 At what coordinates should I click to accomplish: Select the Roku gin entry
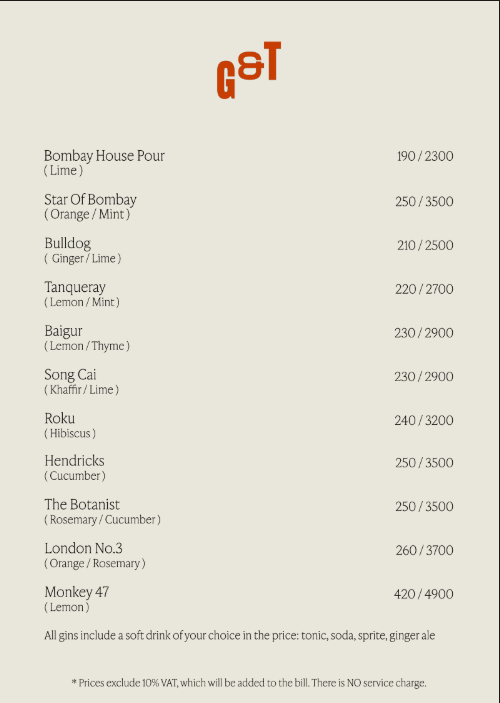pos(59,418)
